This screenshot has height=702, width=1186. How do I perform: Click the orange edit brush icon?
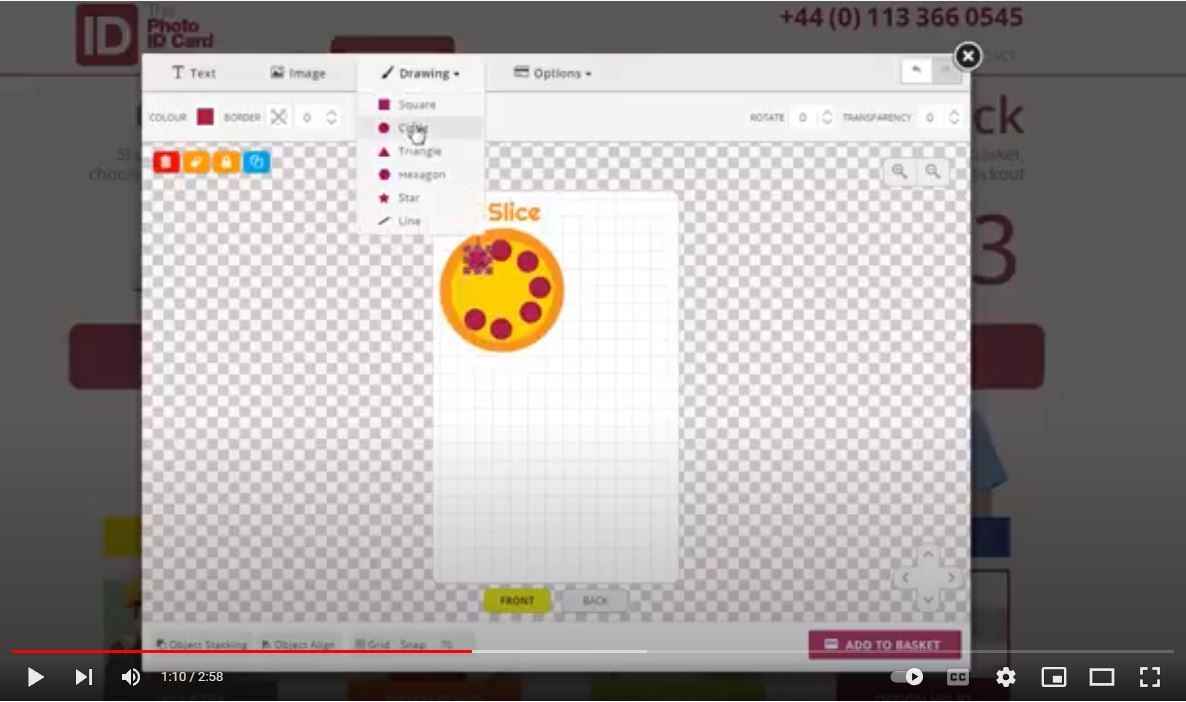point(196,161)
